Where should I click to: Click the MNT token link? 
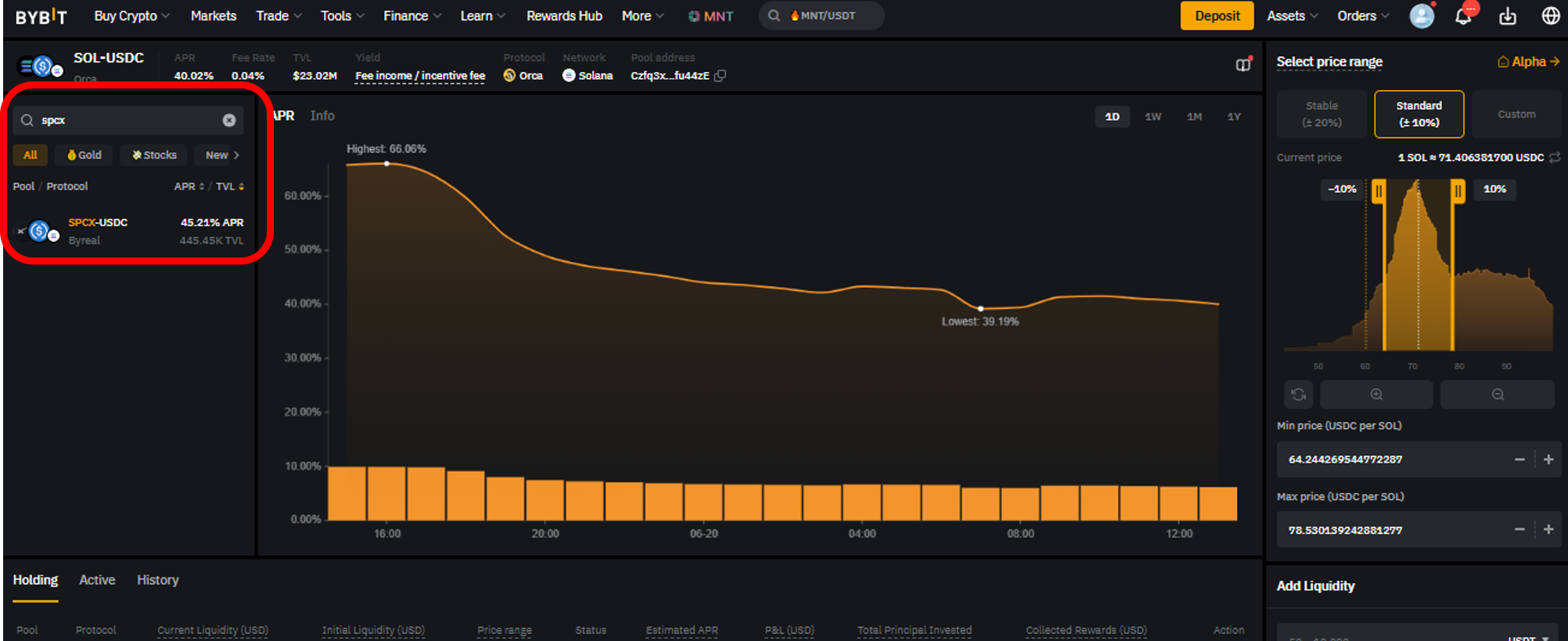[710, 16]
